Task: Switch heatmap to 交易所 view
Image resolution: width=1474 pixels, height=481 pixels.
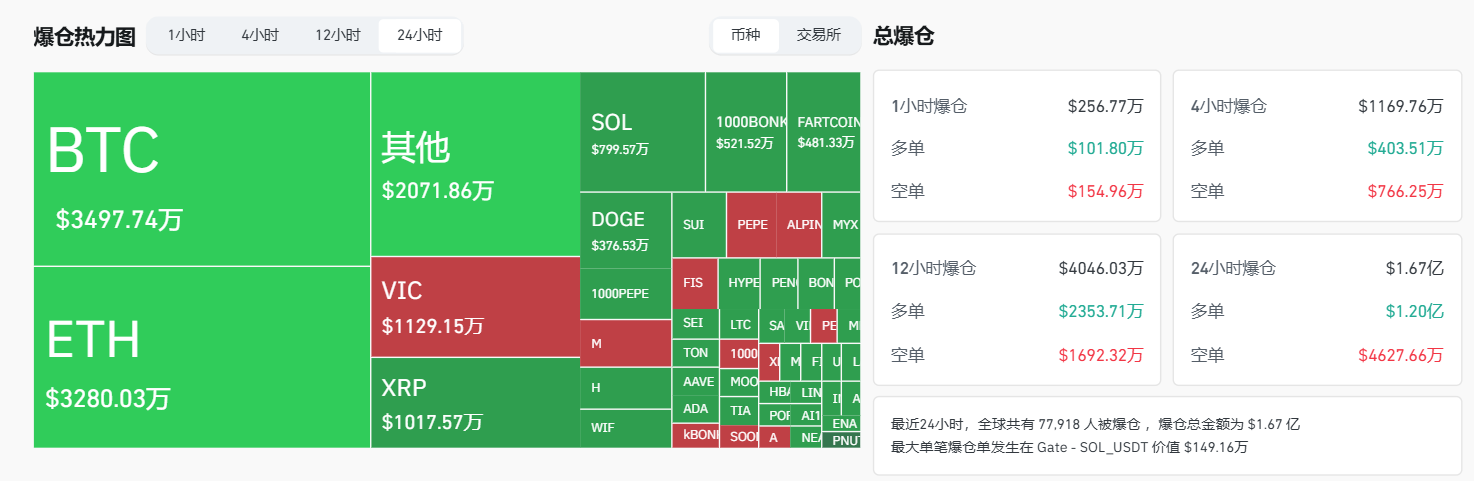Action: (x=819, y=36)
